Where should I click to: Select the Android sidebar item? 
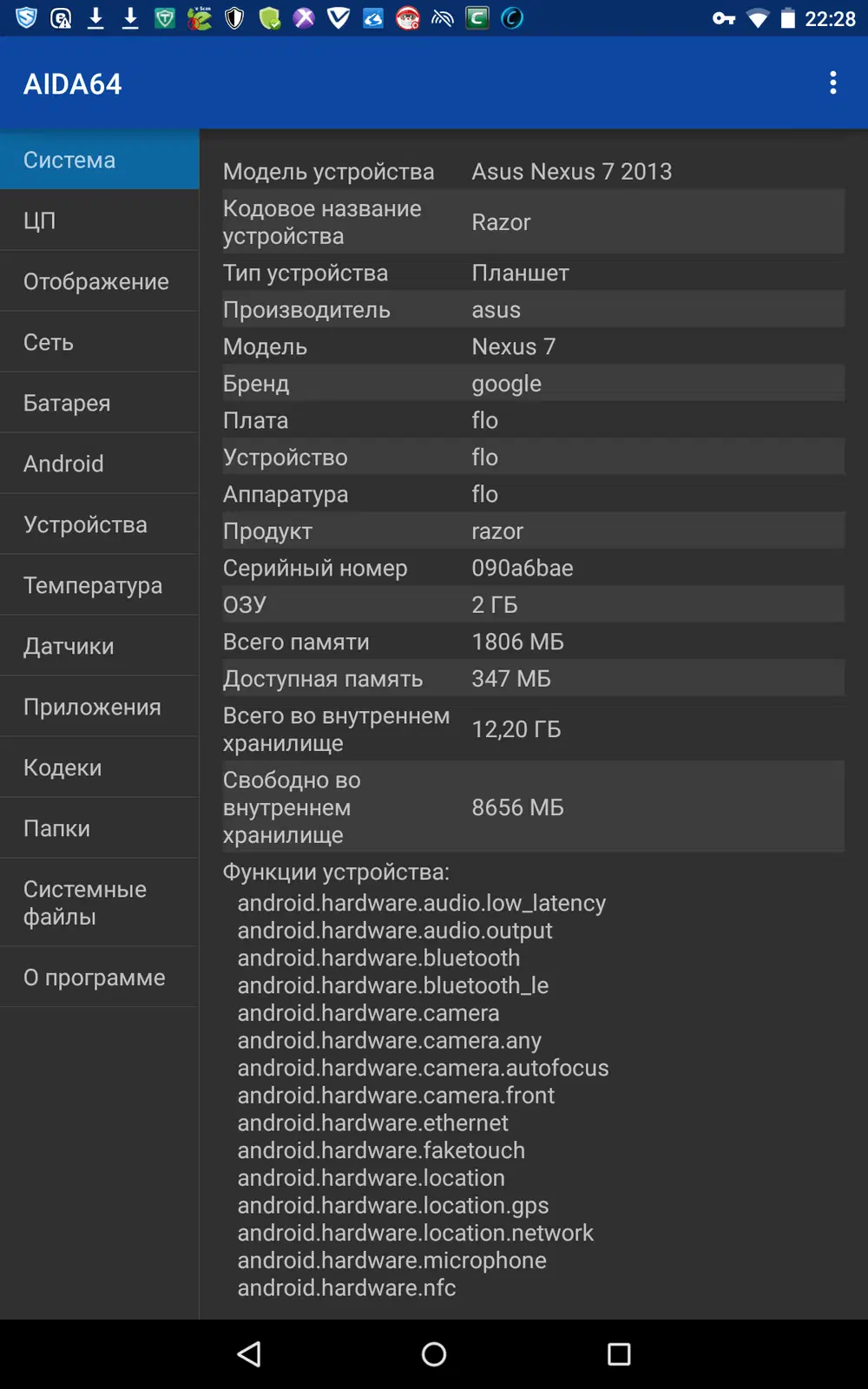pos(100,464)
